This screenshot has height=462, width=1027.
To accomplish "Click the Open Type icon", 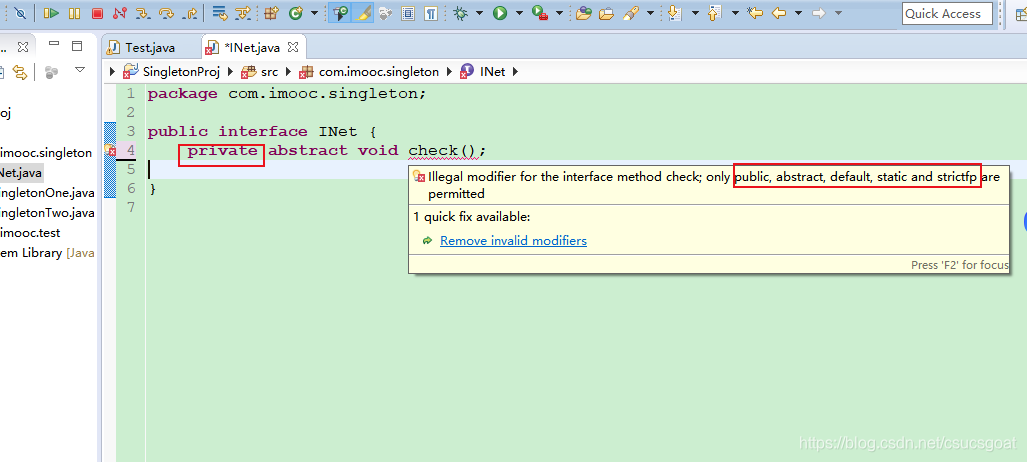I will [x=584, y=13].
